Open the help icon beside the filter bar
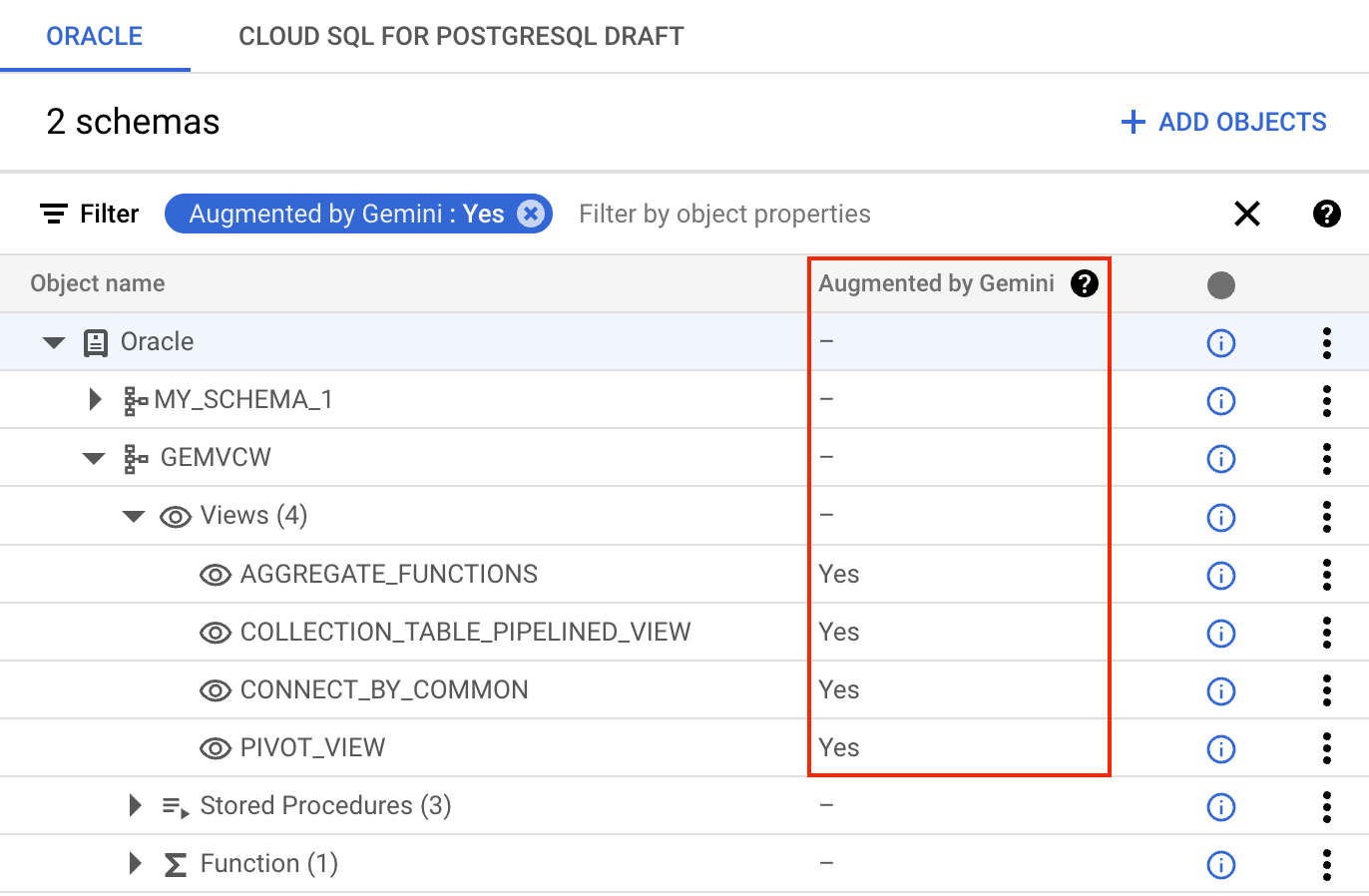The width and height of the screenshot is (1369, 896). (x=1327, y=213)
